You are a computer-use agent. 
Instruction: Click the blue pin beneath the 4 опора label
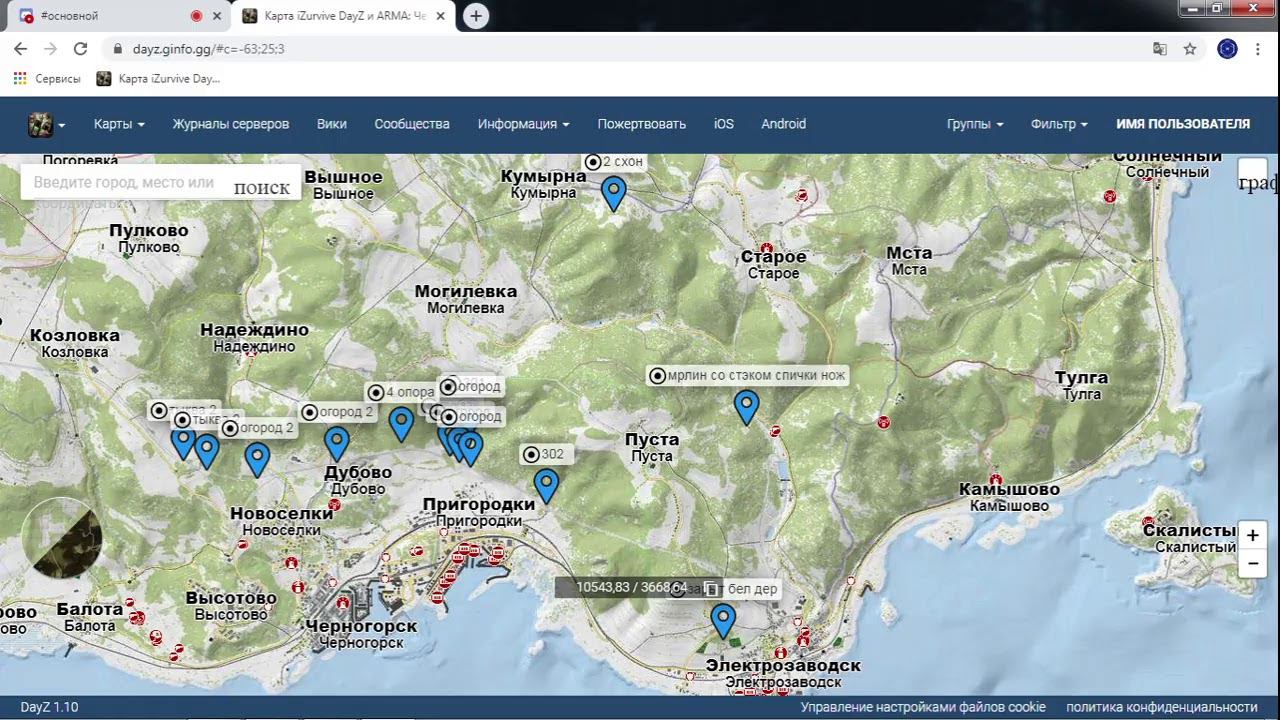click(x=401, y=424)
